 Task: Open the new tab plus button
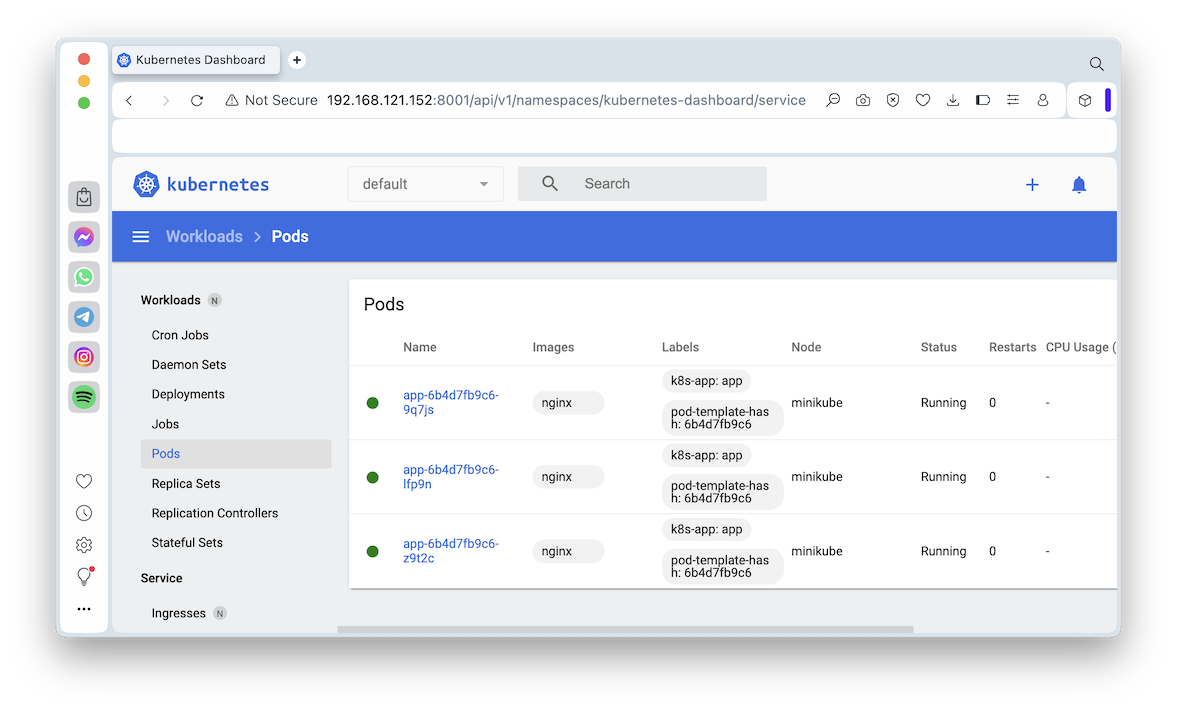click(x=297, y=60)
